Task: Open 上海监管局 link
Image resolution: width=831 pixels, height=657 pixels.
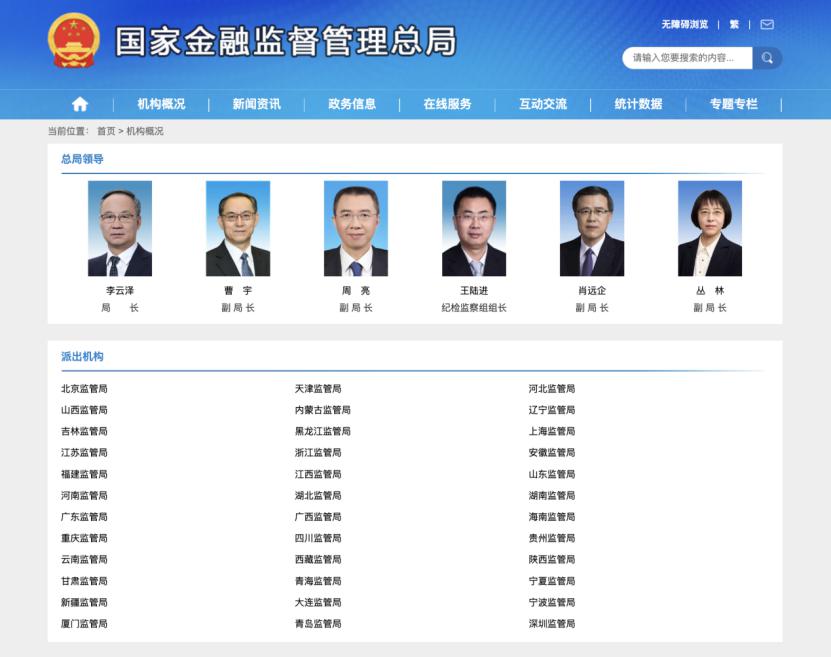Action: (552, 431)
